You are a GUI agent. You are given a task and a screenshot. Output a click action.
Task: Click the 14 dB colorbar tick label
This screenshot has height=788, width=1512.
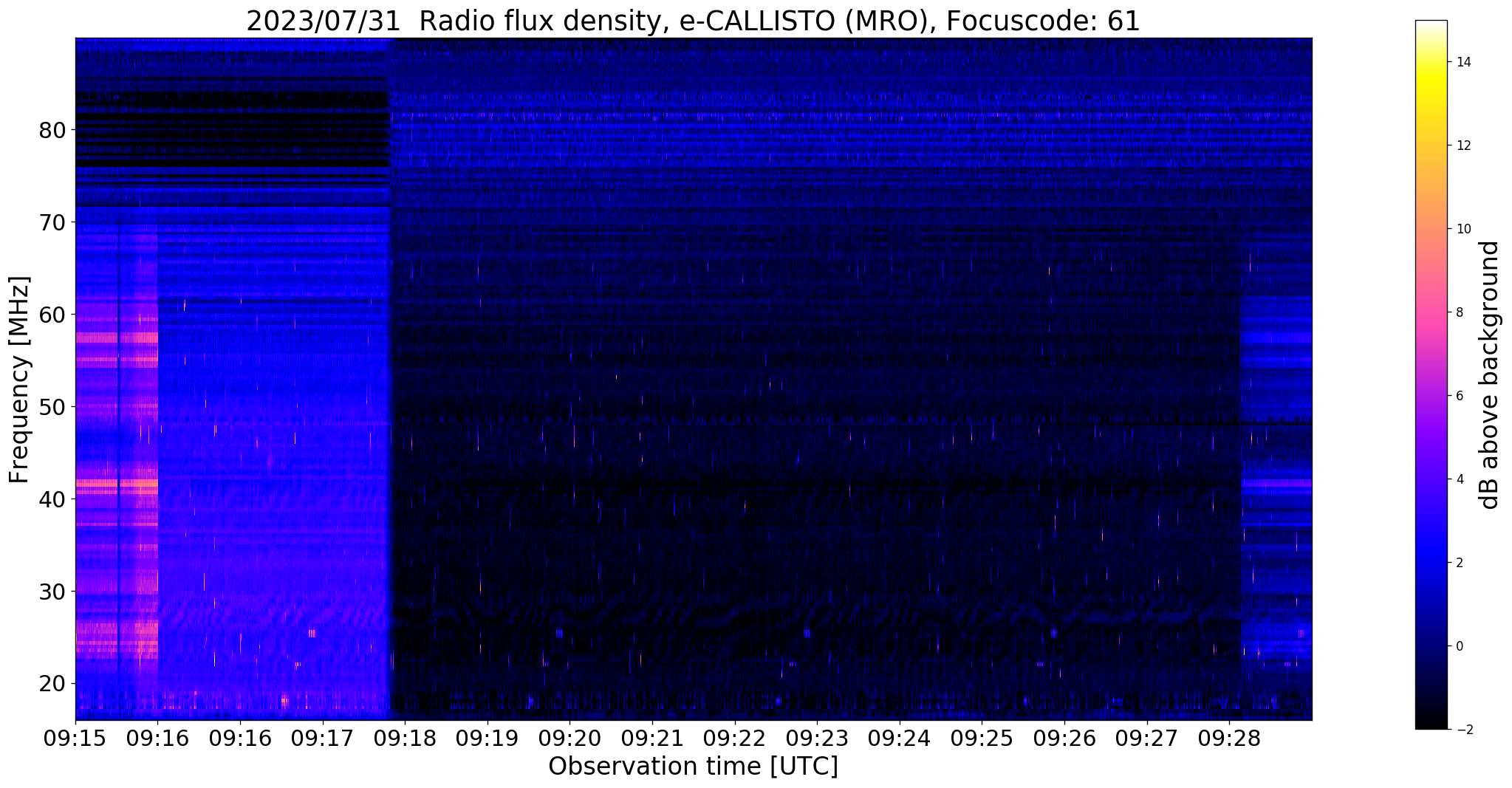[x=1463, y=62]
